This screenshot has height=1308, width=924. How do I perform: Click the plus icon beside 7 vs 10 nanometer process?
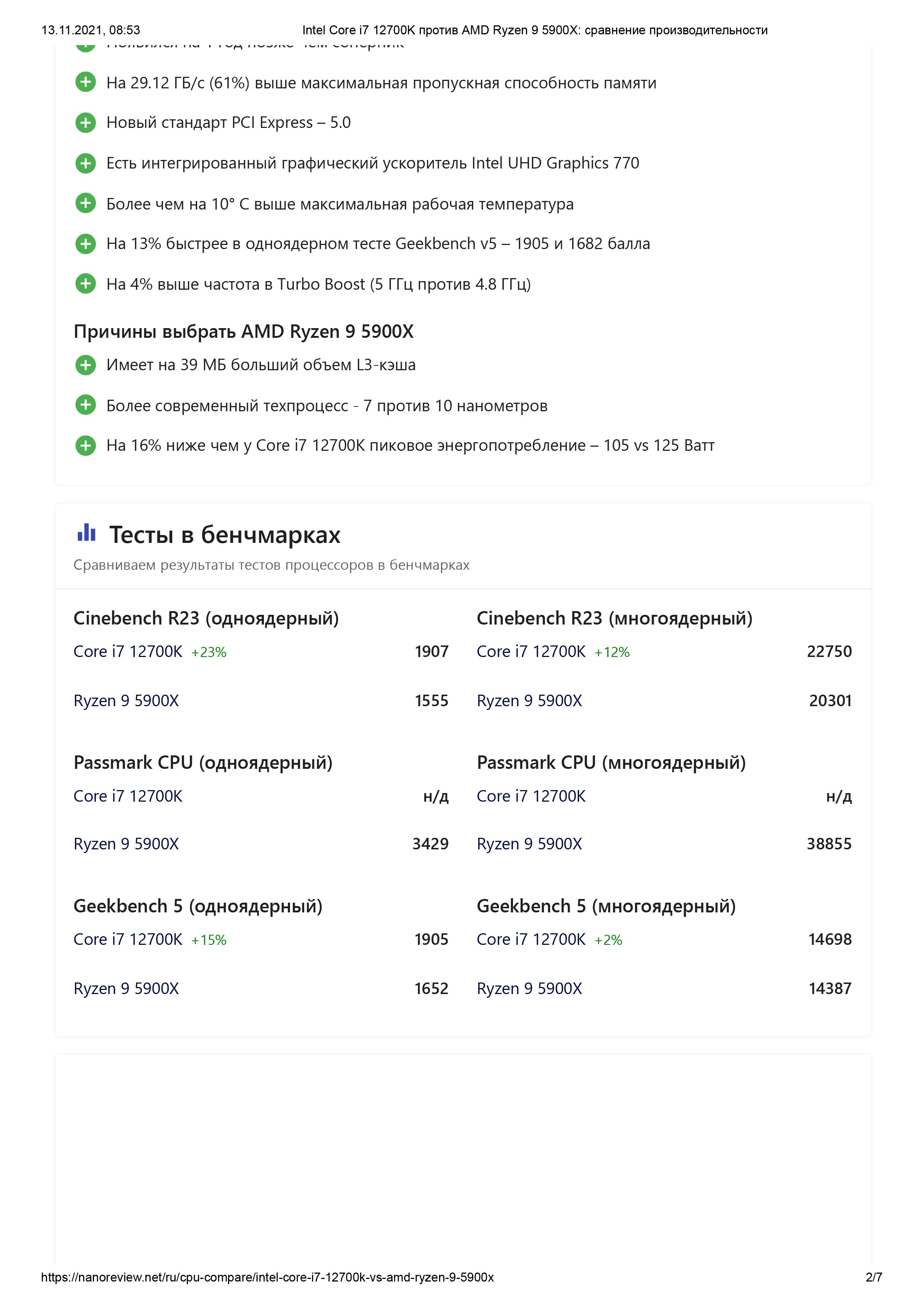click(85, 405)
